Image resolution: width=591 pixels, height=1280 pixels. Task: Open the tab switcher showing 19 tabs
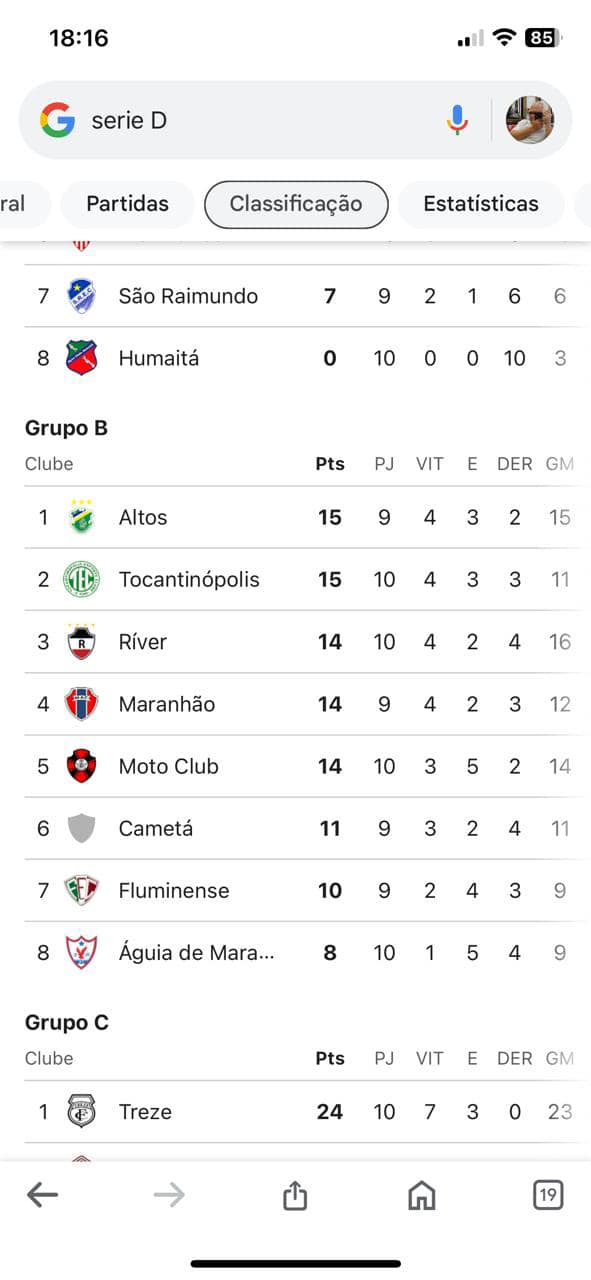point(548,1194)
